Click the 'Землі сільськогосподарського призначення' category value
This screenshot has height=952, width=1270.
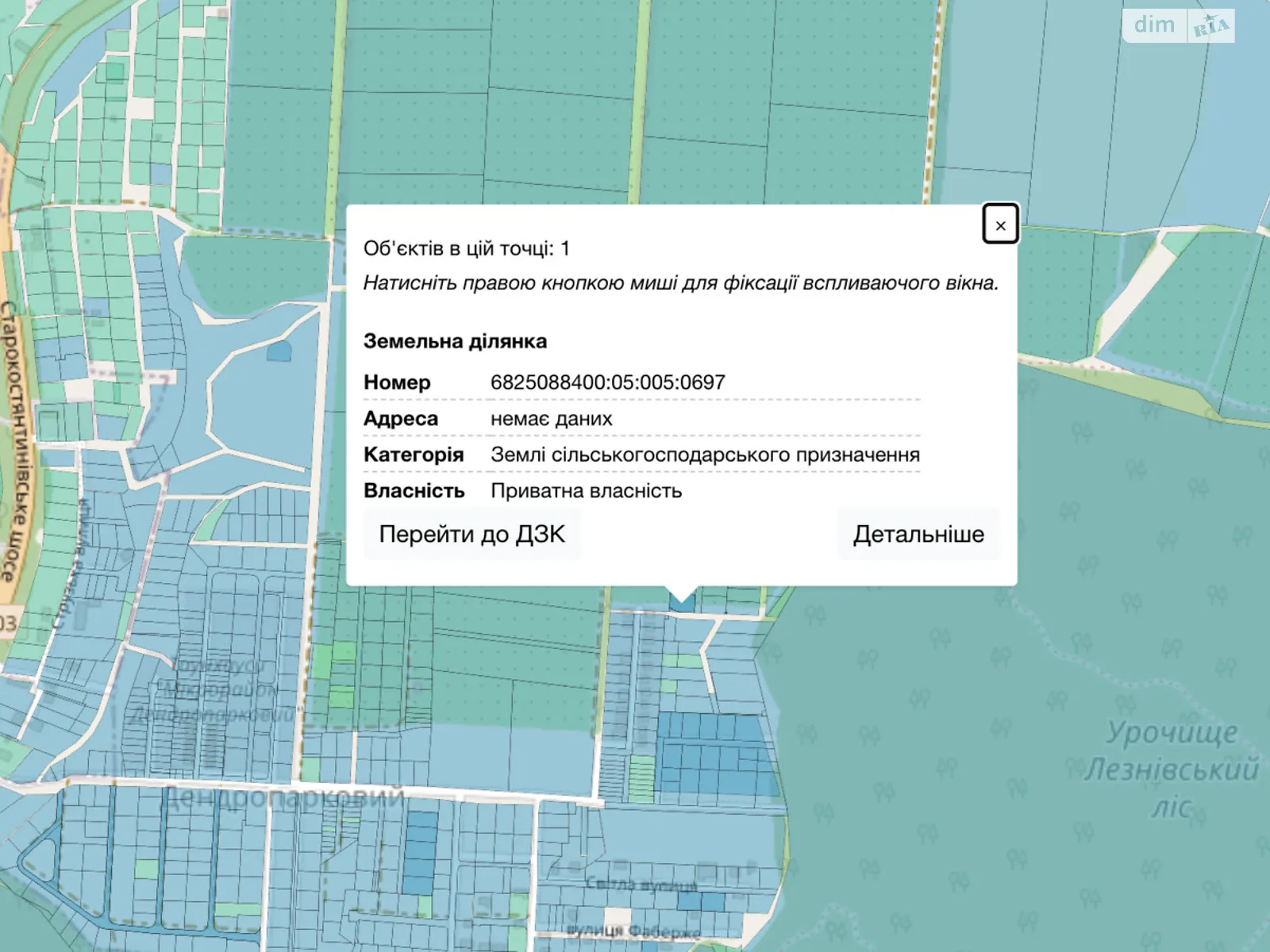coord(705,455)
